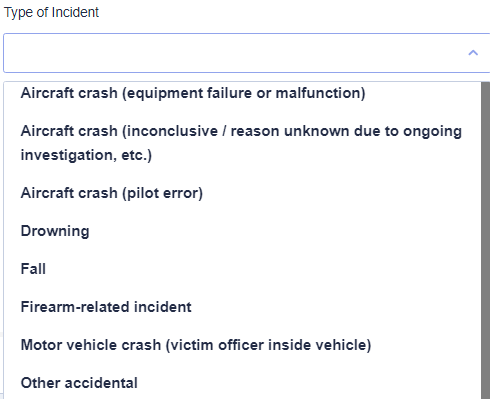Viewport: 490px width, 399px height.
Task: Click the 'investigation, etc.' second line
Action: click(86, 155)
